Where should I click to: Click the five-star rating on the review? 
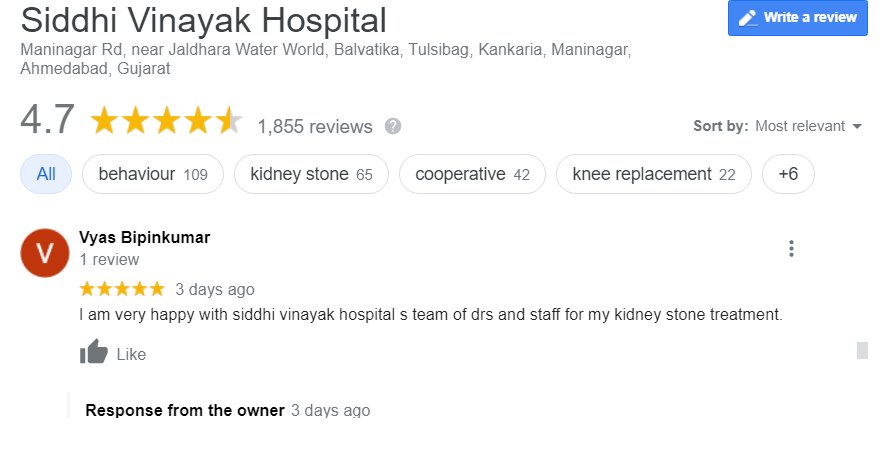(122, 289)
